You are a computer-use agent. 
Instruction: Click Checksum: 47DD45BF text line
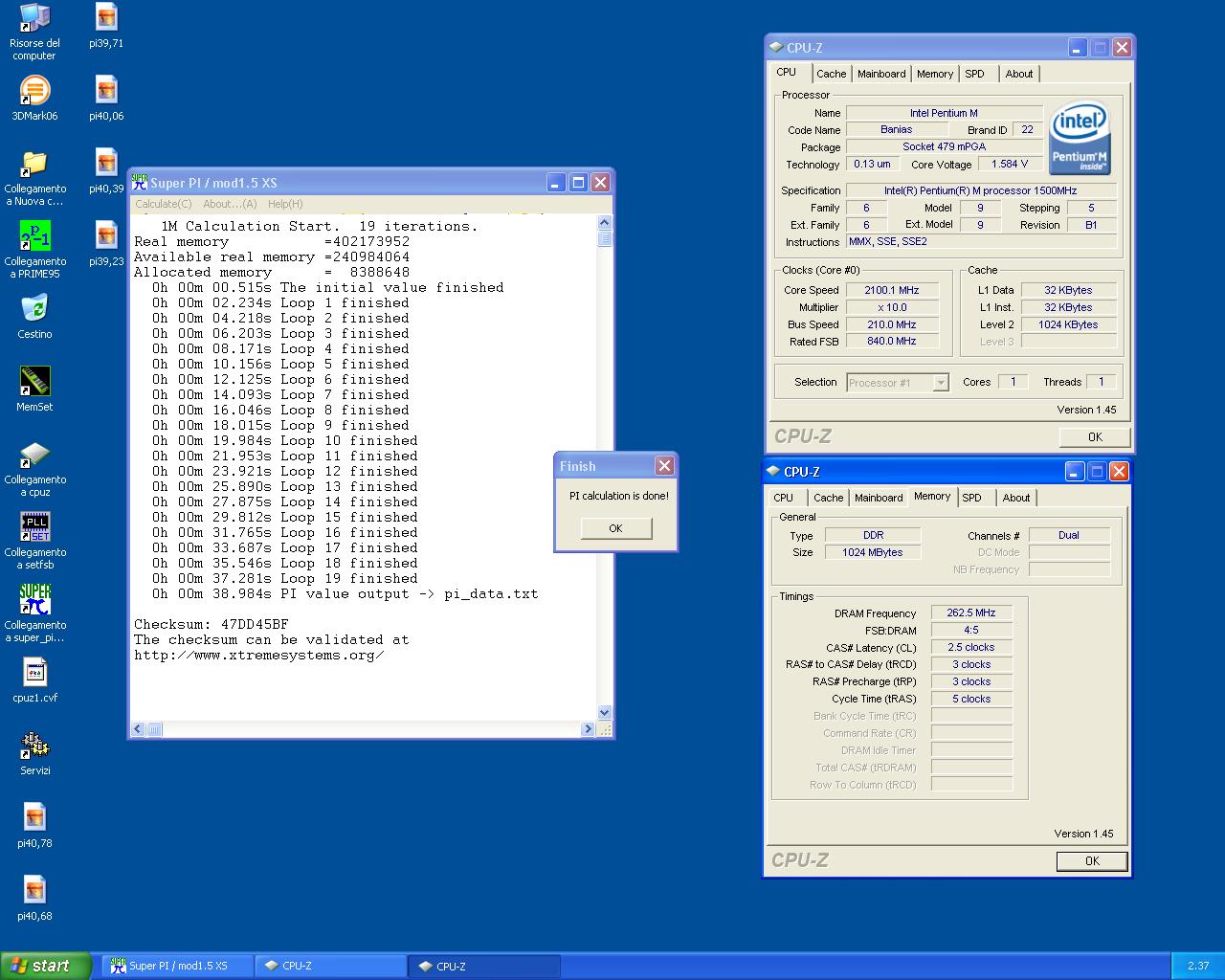pos(212,624)
